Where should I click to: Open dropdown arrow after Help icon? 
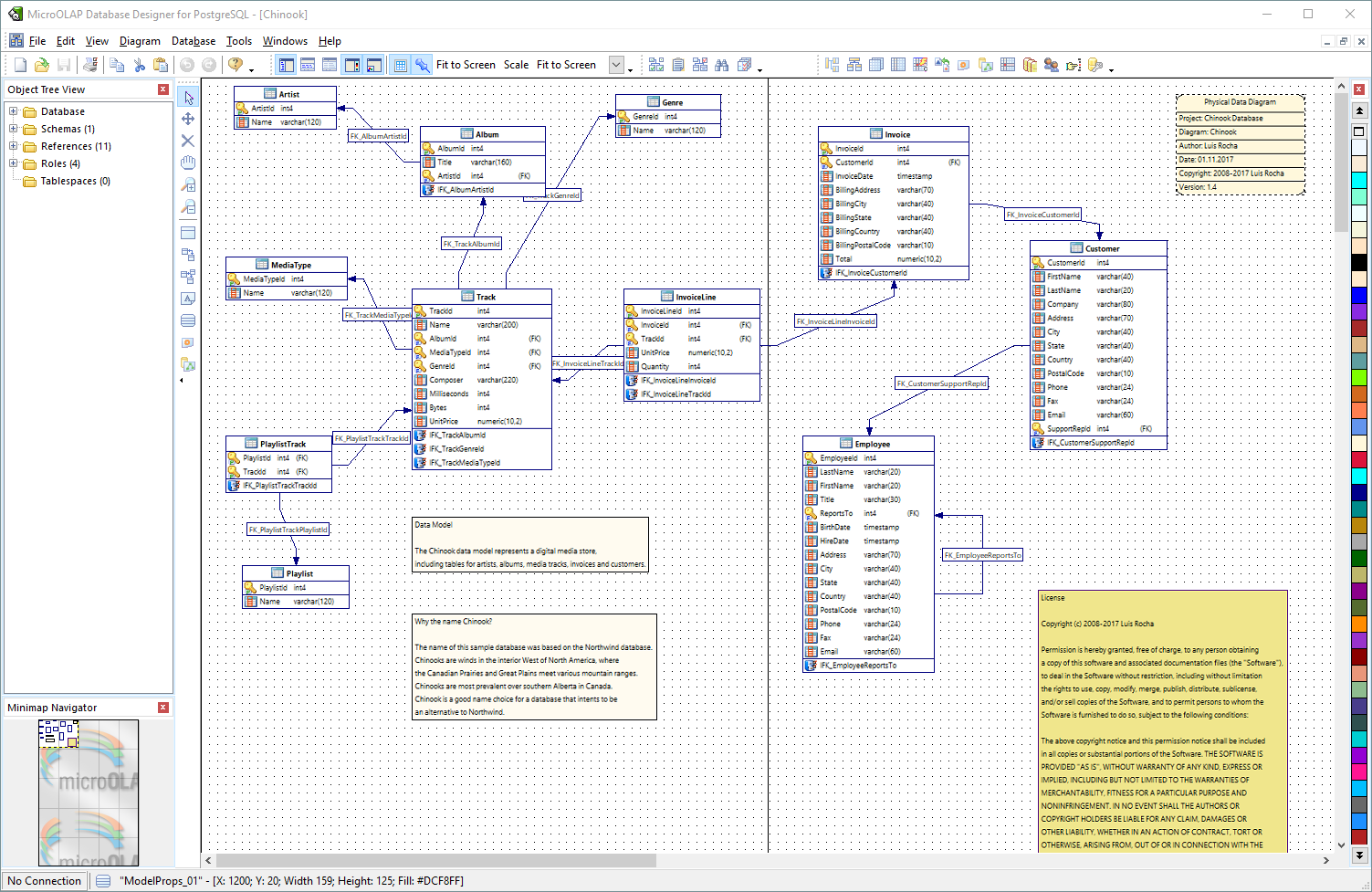coord(252,68)
